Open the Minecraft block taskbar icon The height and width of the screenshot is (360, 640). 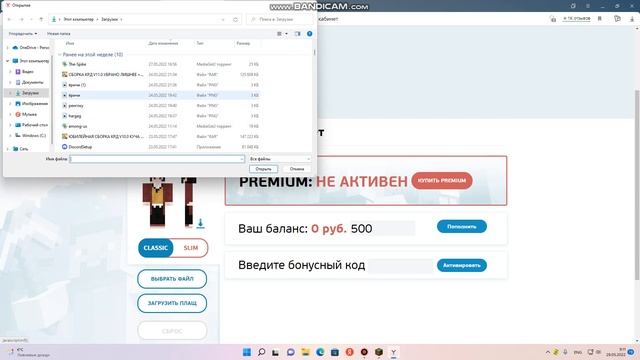[x=379, y=352]
